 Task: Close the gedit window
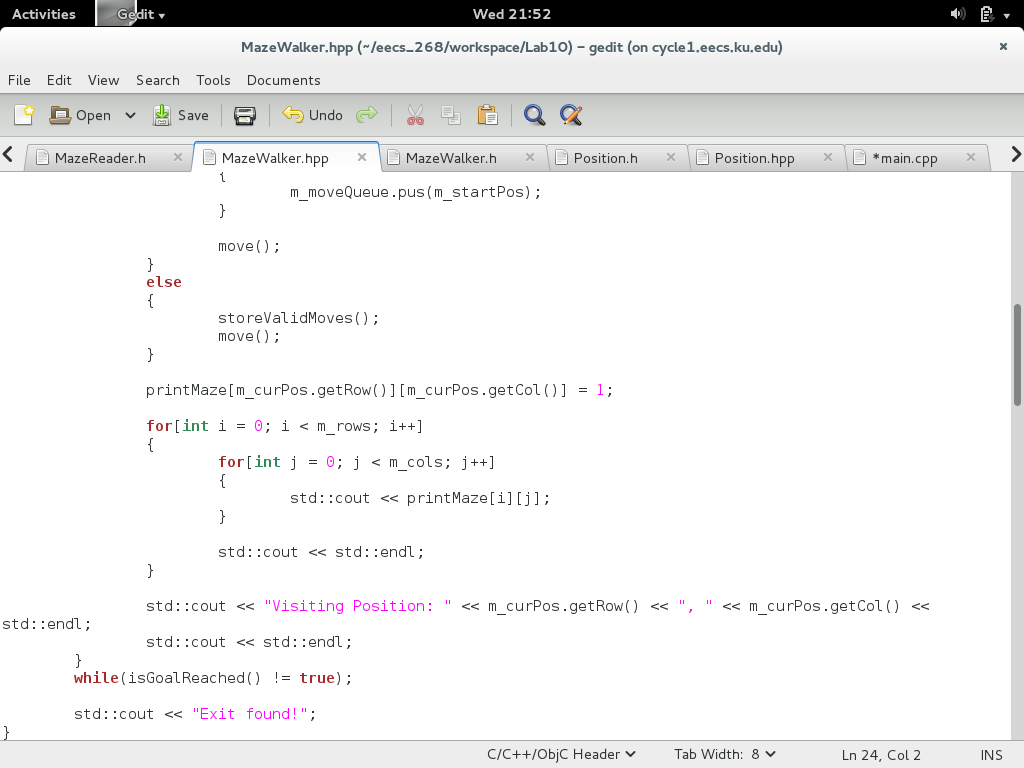pos(1003,46)
